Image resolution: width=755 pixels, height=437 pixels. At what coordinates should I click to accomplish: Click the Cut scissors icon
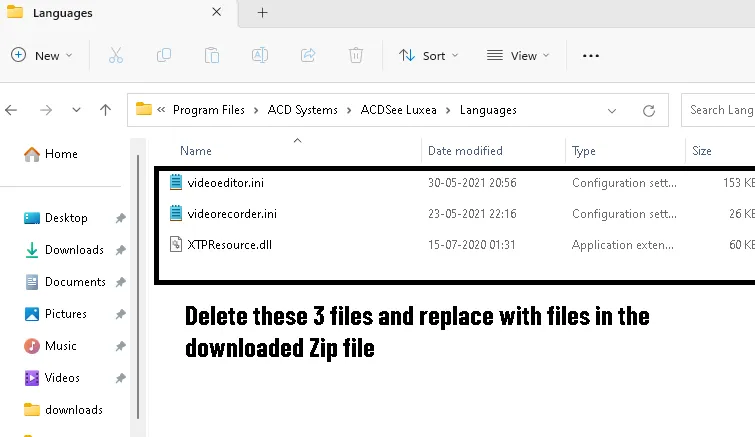[115, 56]
